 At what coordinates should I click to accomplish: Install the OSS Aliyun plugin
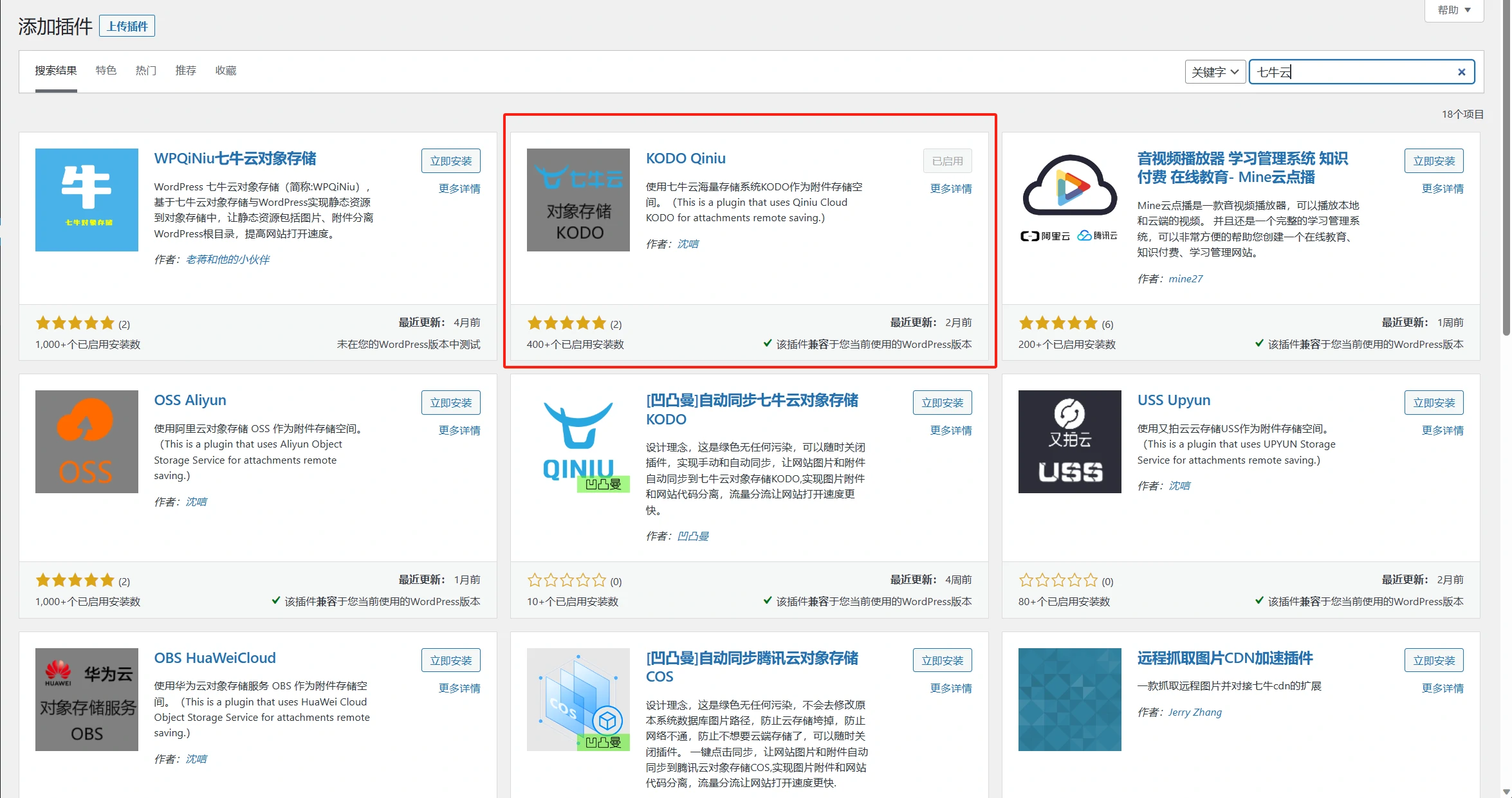[x=451, y=403]
